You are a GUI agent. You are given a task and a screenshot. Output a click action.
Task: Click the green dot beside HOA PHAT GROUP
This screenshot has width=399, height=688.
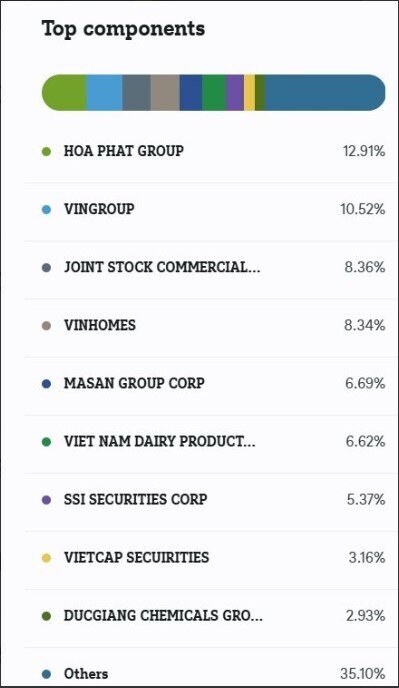(47, 151)
